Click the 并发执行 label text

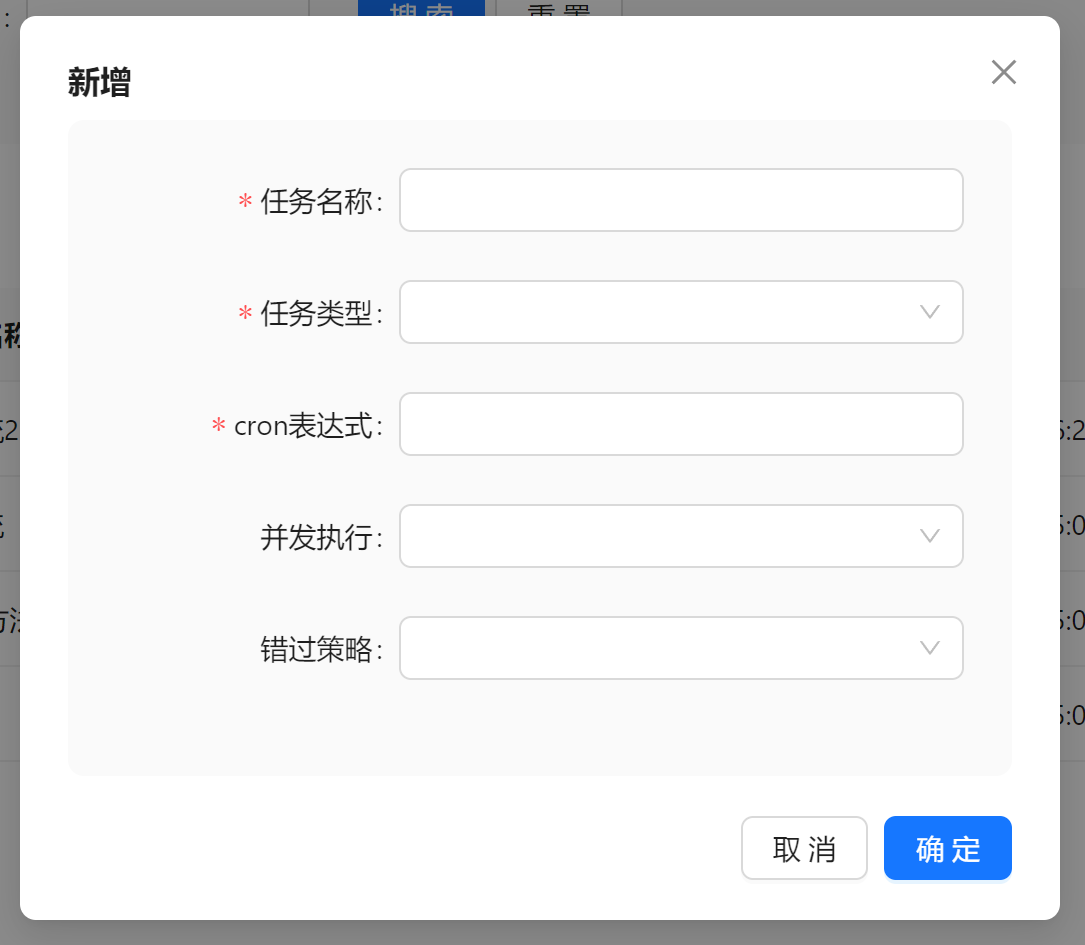[316, 538]
